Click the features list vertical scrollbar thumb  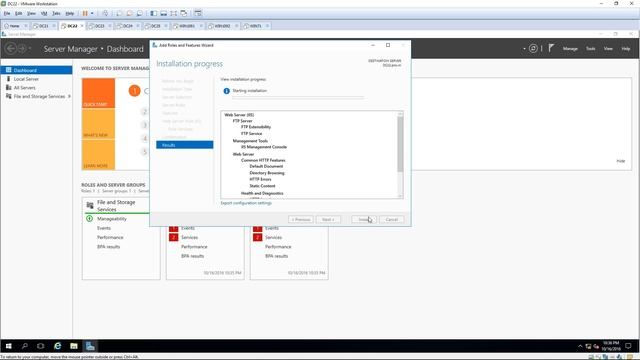coord(400,144)
